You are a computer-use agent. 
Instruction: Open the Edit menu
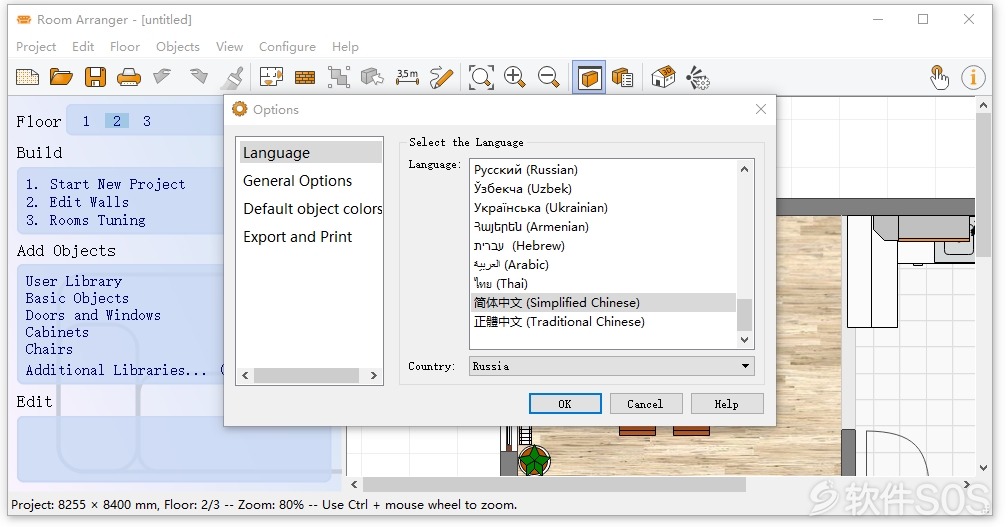point(83,47)
